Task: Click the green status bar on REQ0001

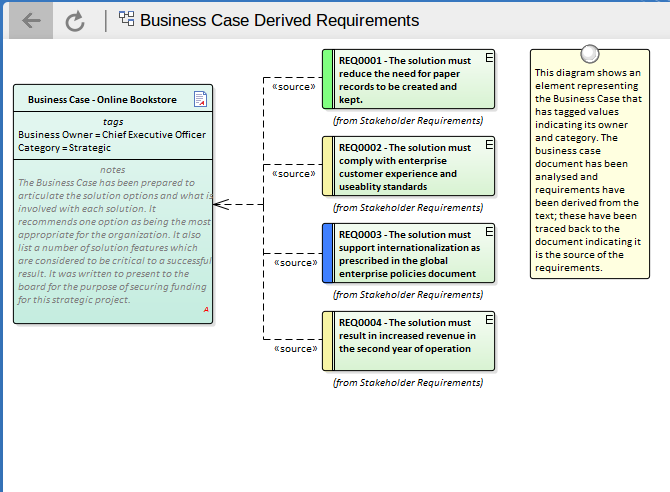Action: (327, 79)
